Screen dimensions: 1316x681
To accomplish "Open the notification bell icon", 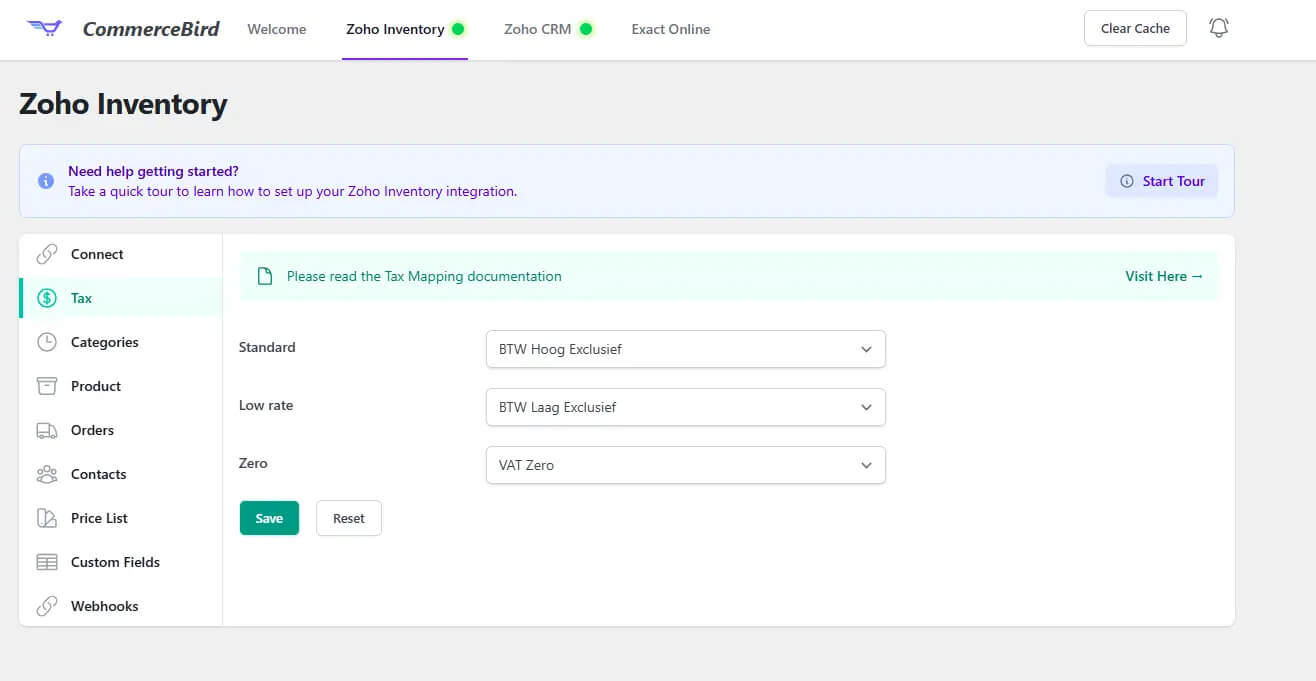I will [1218, 27].
